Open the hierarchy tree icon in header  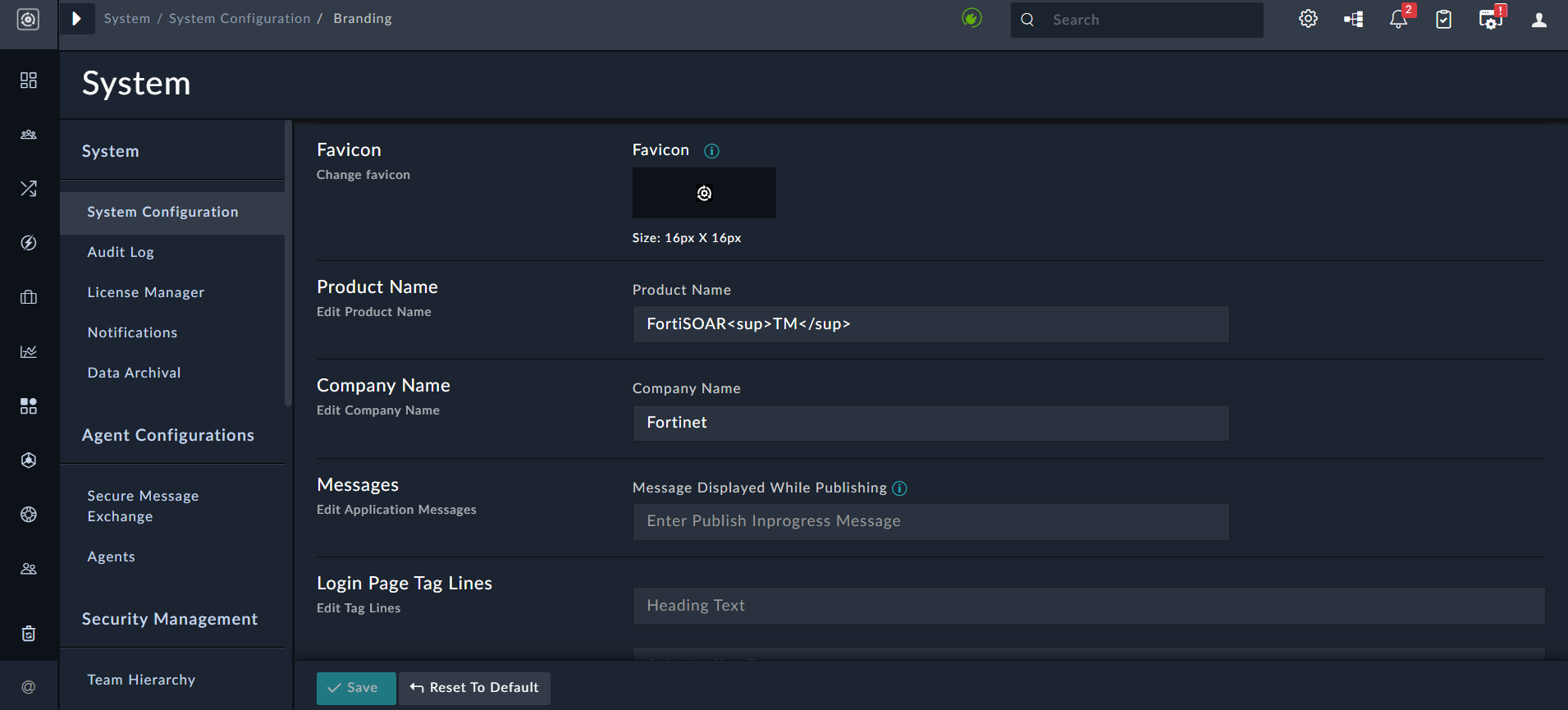(1354, 19)
